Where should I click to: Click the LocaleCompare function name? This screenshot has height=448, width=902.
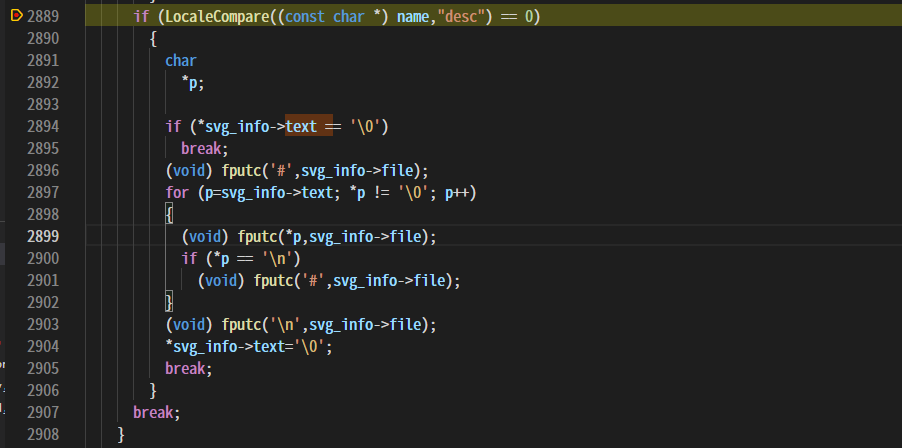[x=209, y=17]
